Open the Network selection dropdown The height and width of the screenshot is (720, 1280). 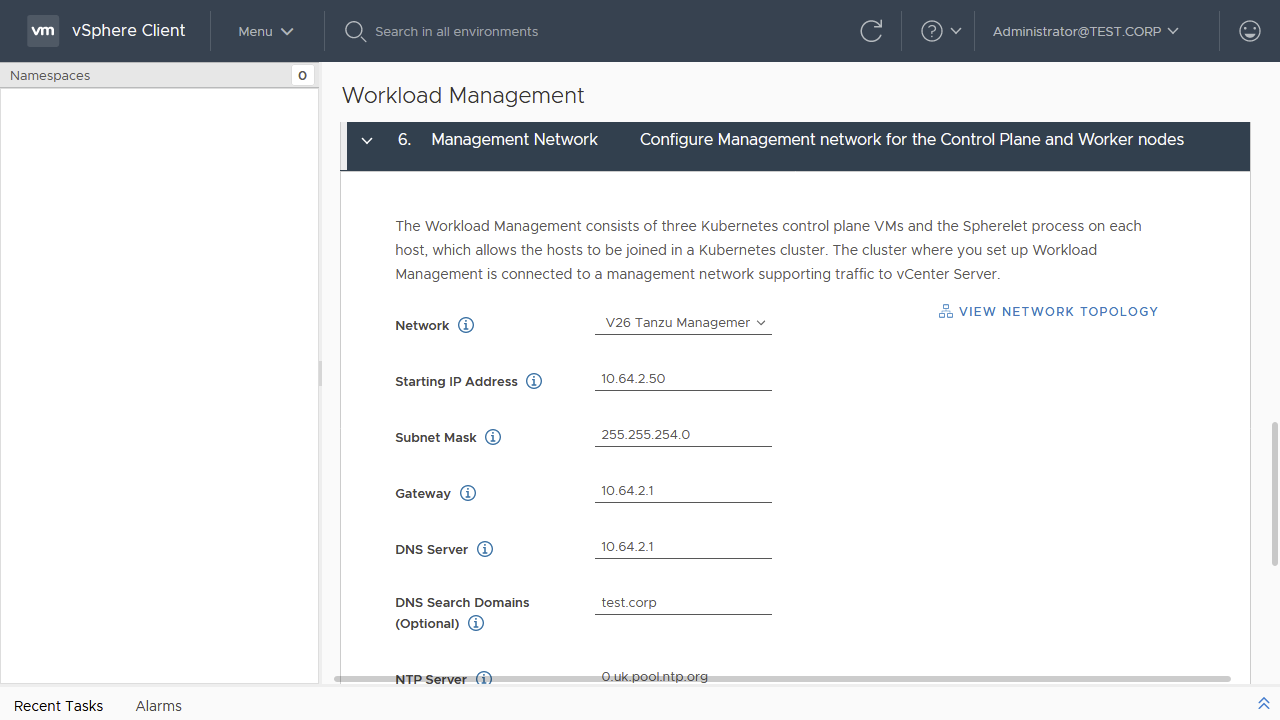(684, 323)
